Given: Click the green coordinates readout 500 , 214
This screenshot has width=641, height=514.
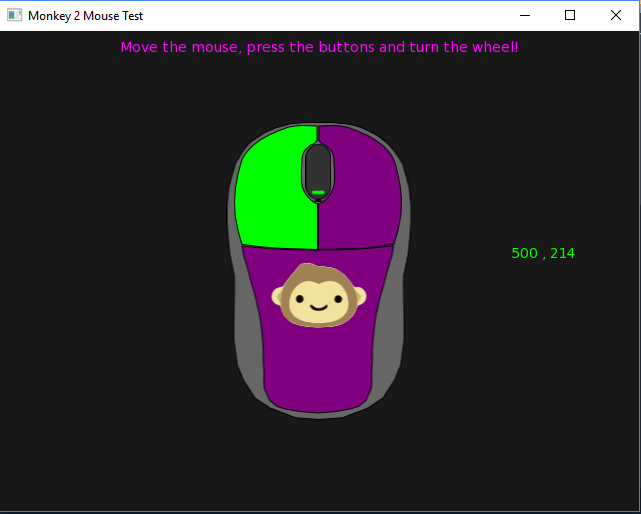Looking at the screenshot, I should (543, 253).
